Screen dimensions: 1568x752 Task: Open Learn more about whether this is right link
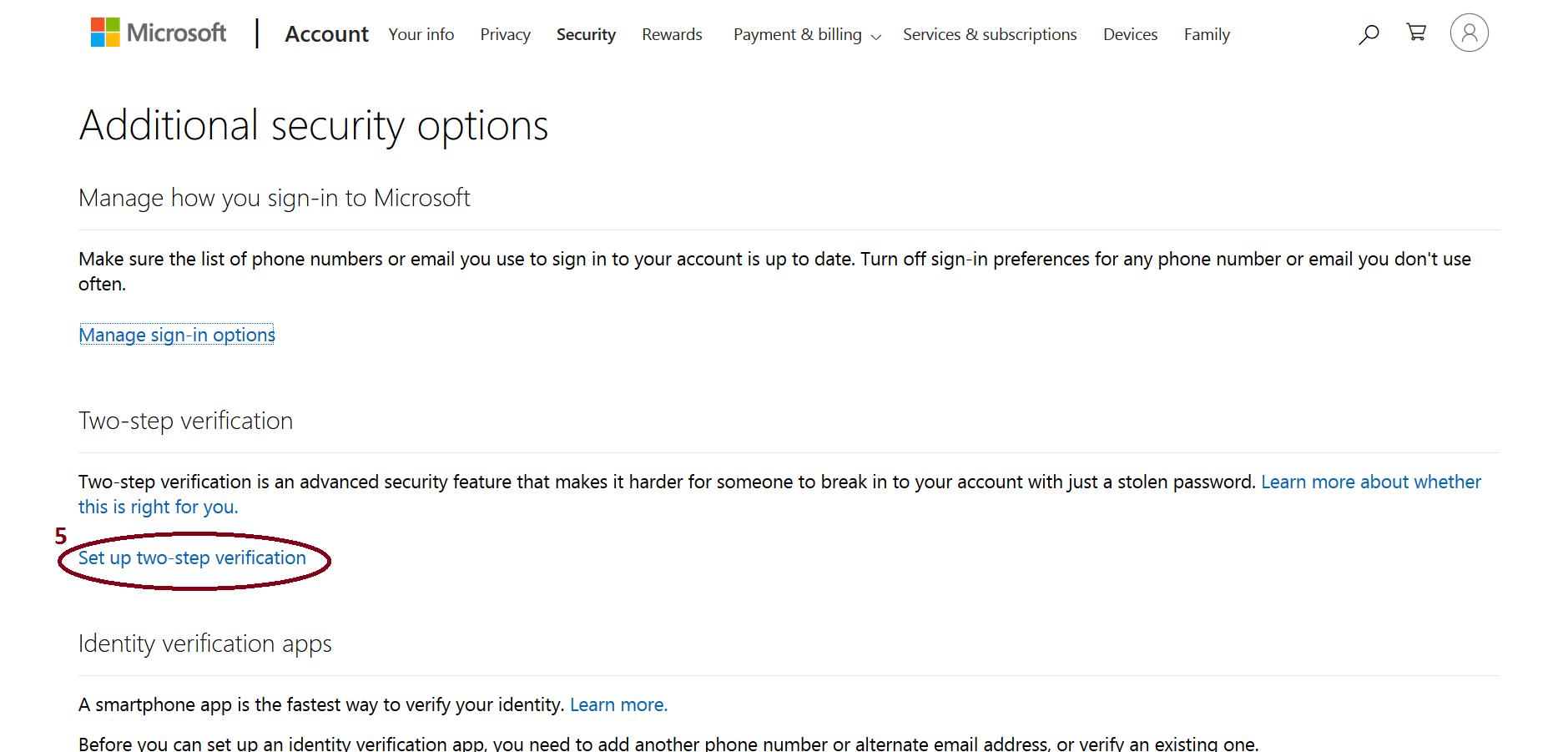[x=1370, y=482]
